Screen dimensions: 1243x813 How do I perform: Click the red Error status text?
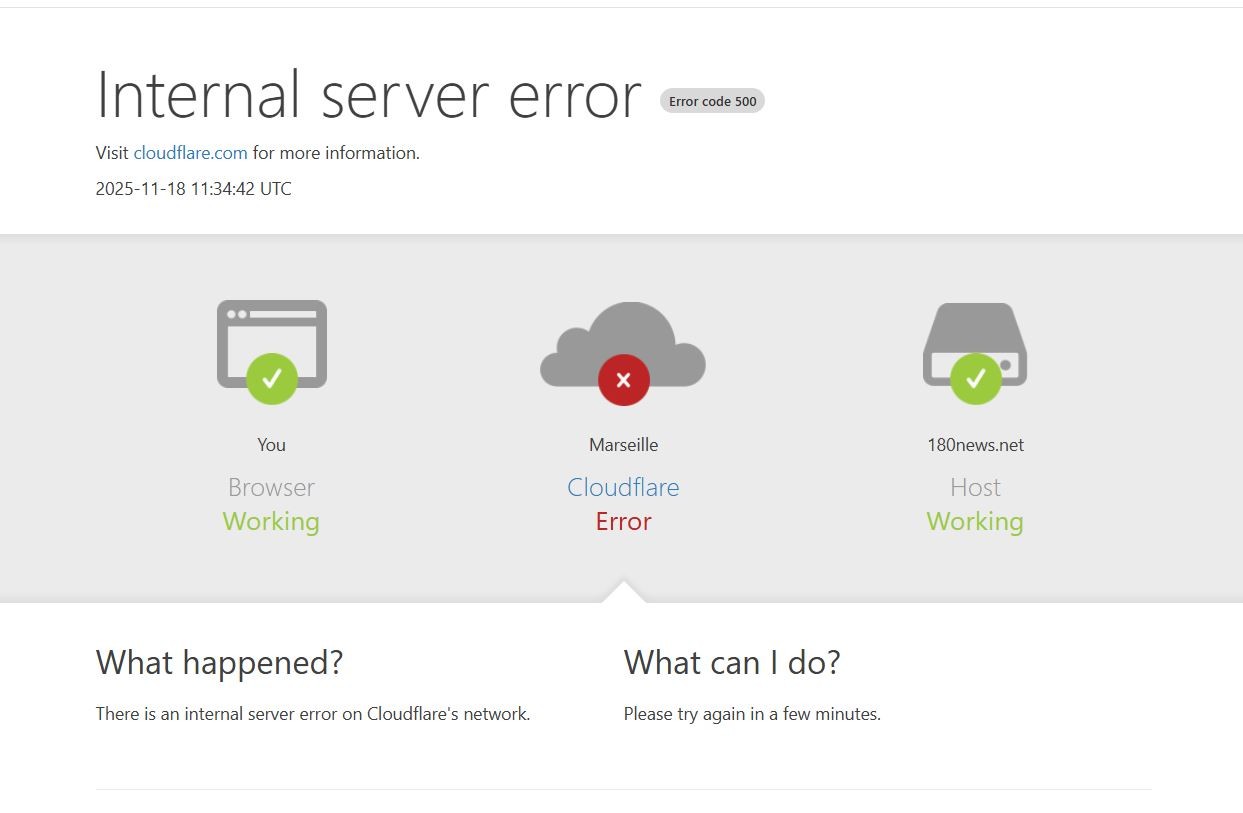623,521
